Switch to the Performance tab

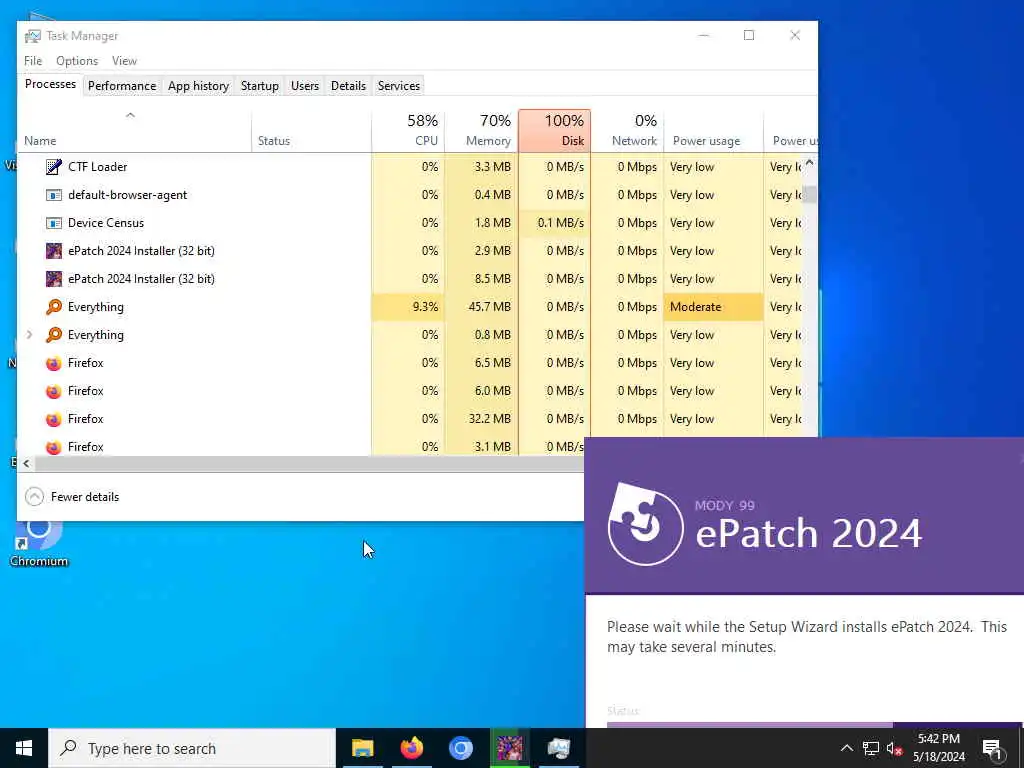click(122, 86)
